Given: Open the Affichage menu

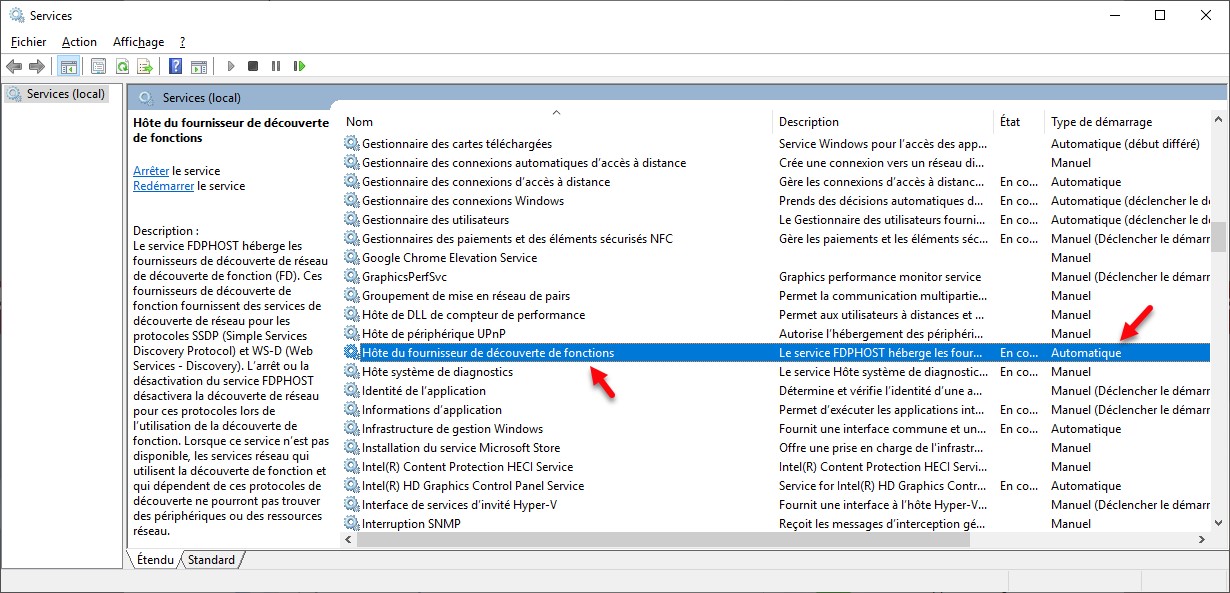Looking at the screenshot, I should tap(138, 42).
